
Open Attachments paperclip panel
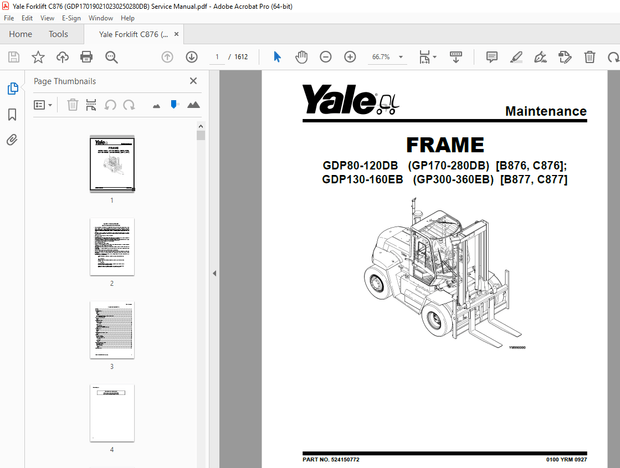[12, 140]
